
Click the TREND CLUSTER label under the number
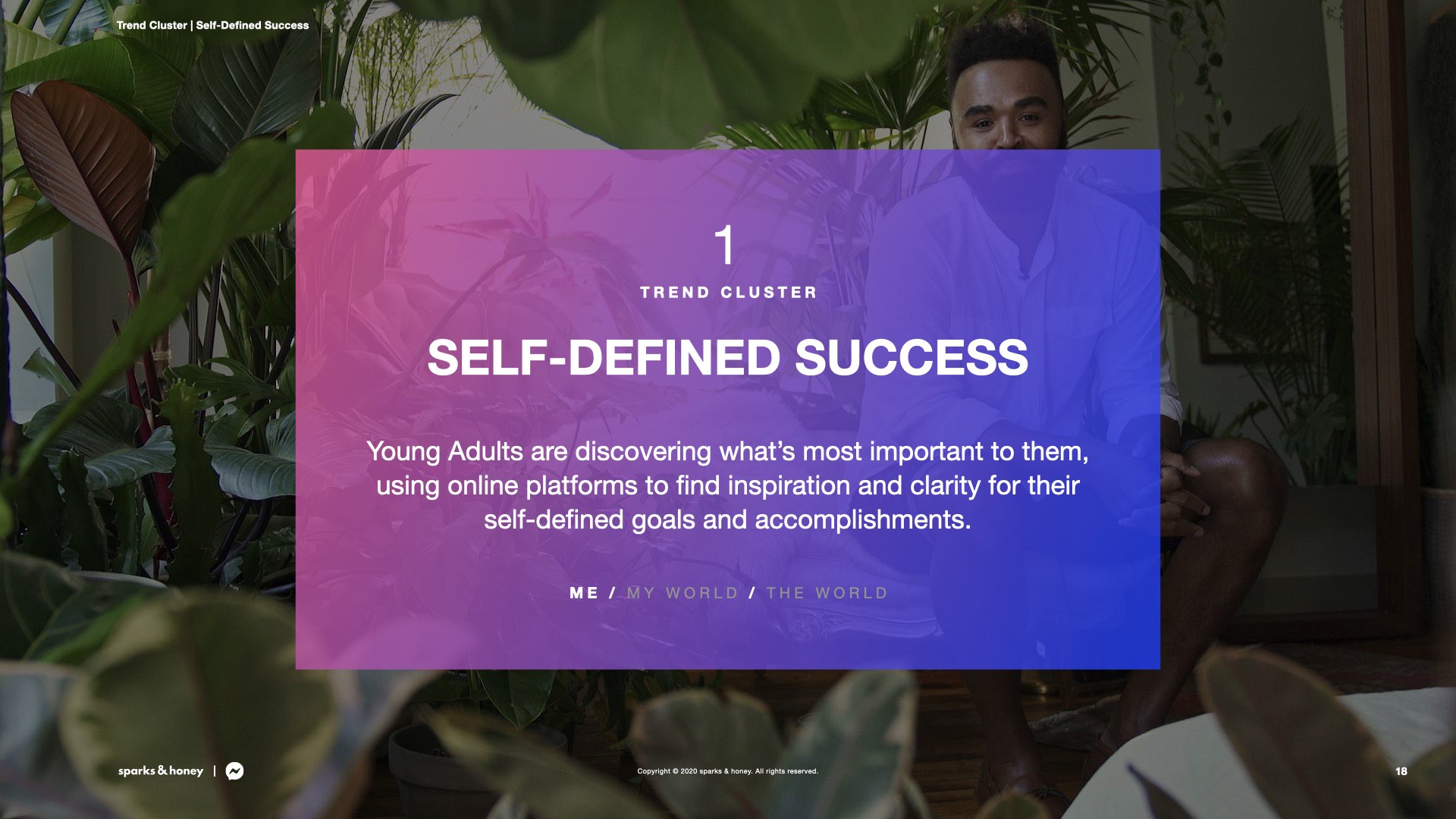click(x=728, y=293)
